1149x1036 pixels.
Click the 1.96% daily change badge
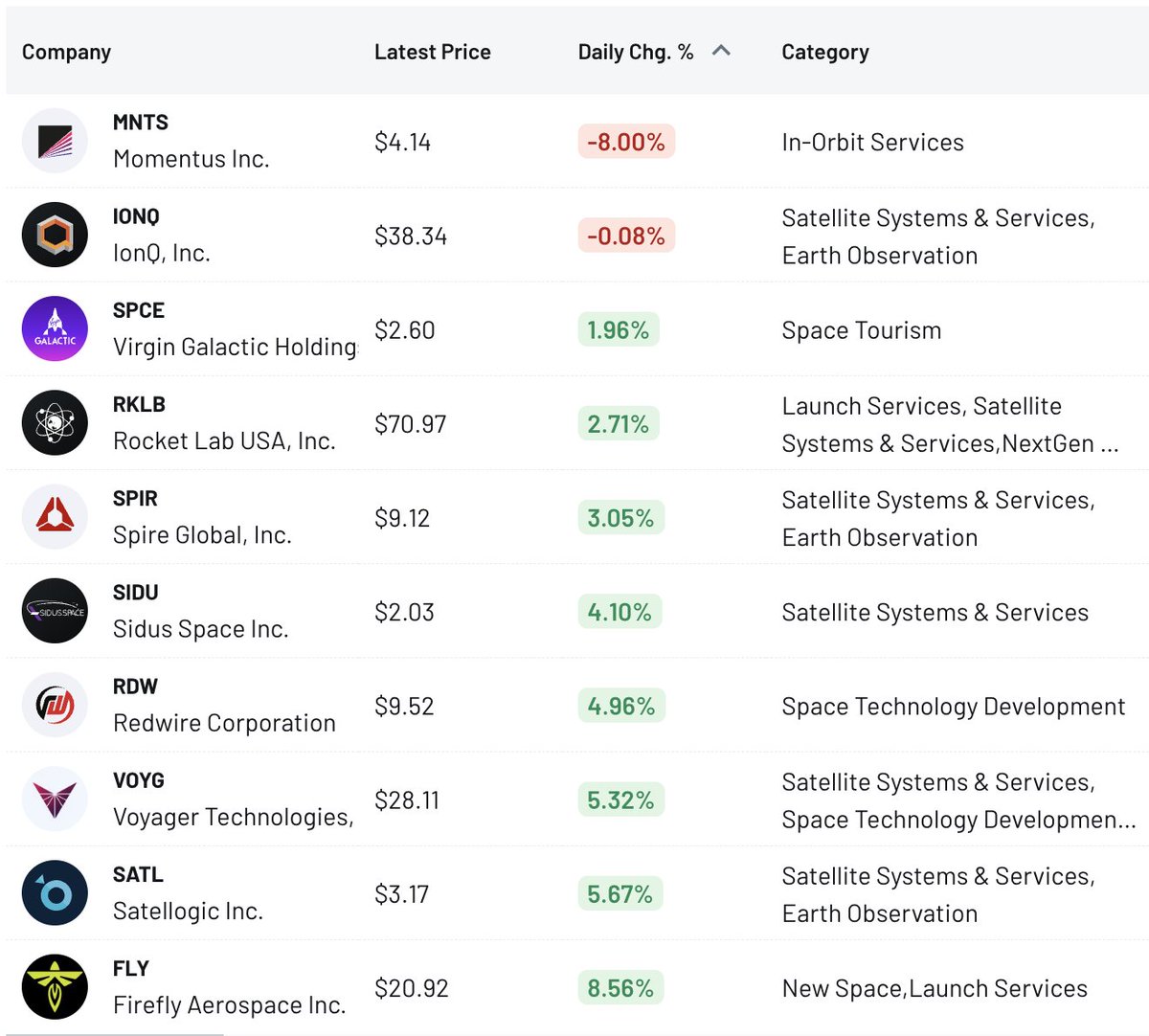tap(619, 329)
